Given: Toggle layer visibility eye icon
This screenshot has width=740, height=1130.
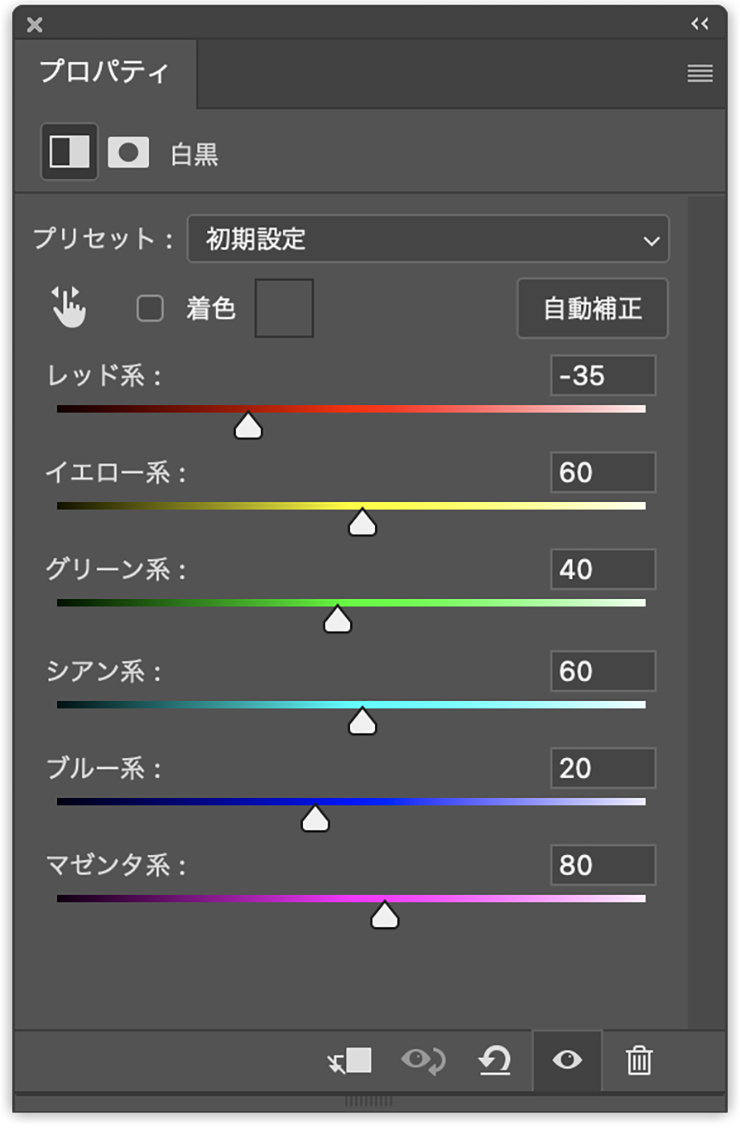Looking at the screenshot, I should click(567, 1060).
